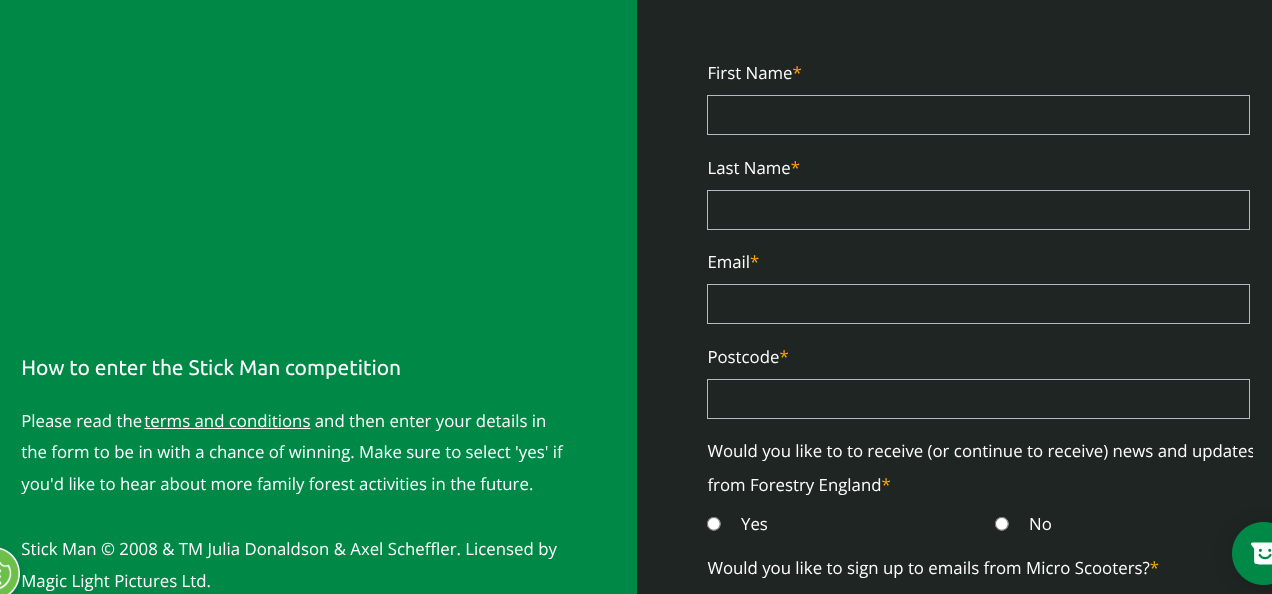The height and width of the screenshot is (594, 1272).
Task: Click the 'No' label text
Action: [1040, 524]
